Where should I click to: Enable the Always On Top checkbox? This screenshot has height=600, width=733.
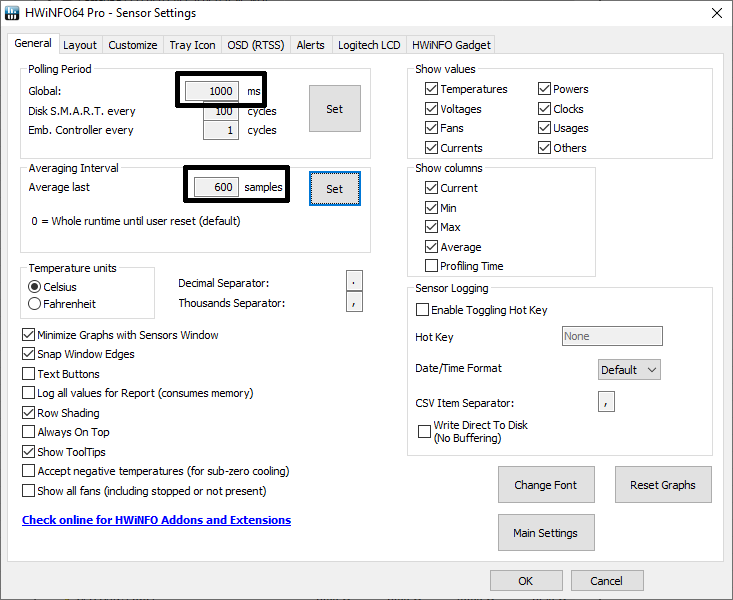tap(65, 432)
